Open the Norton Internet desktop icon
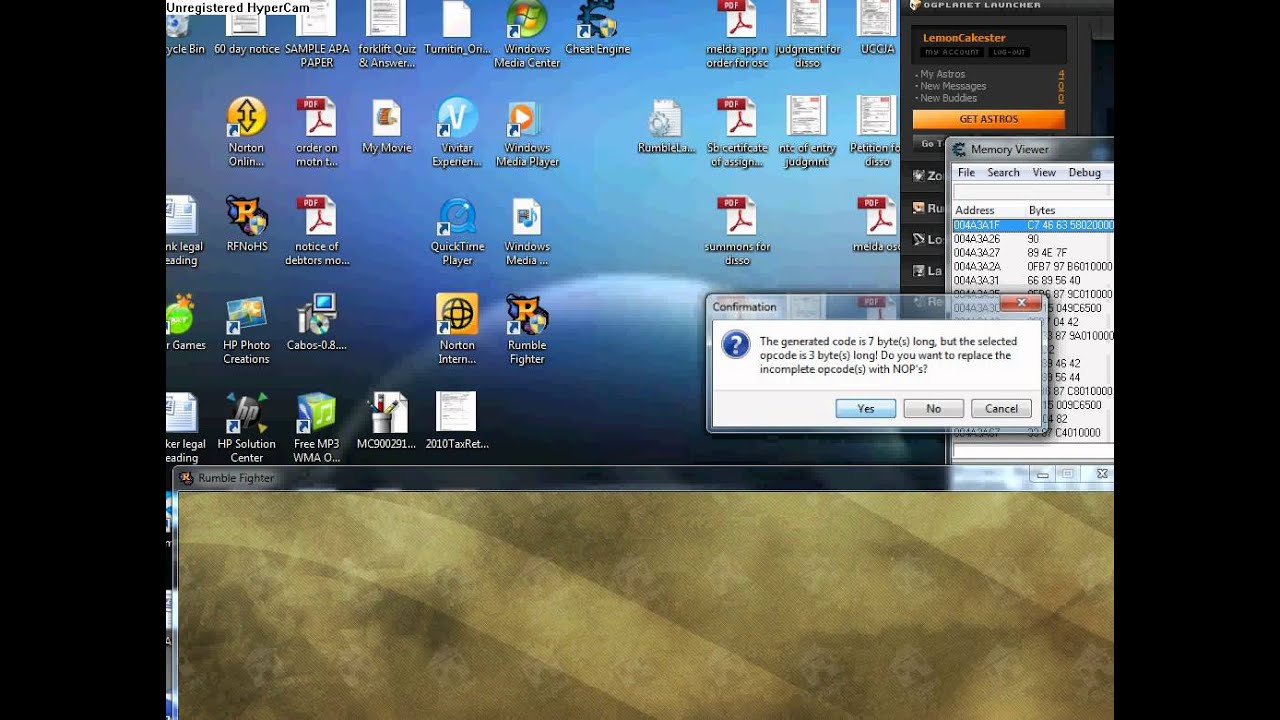 [x=457, y=330]
